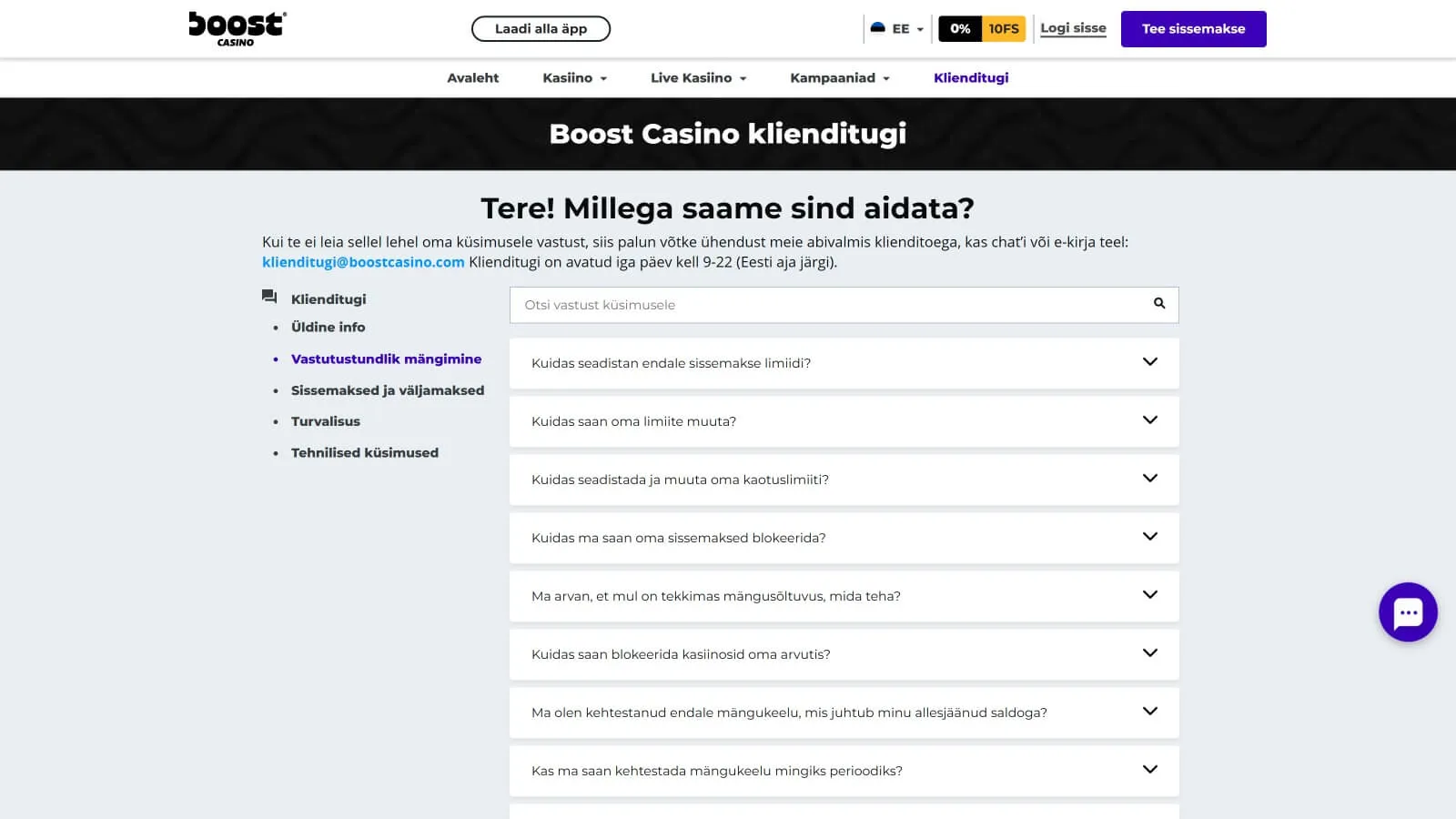Viewport: 1456px width, 819px height.
Task: Click the Klienditugi chat bubbles icon
Action: pyautogui.click(x=269, y=297)
